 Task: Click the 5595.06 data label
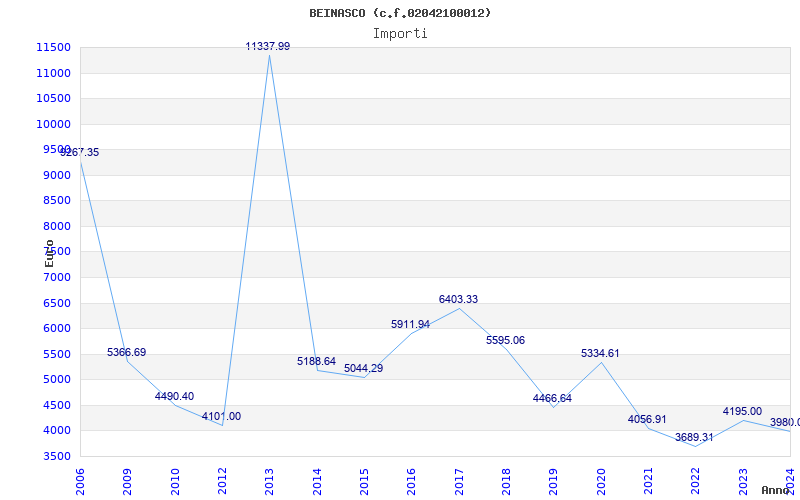point(505,340)
